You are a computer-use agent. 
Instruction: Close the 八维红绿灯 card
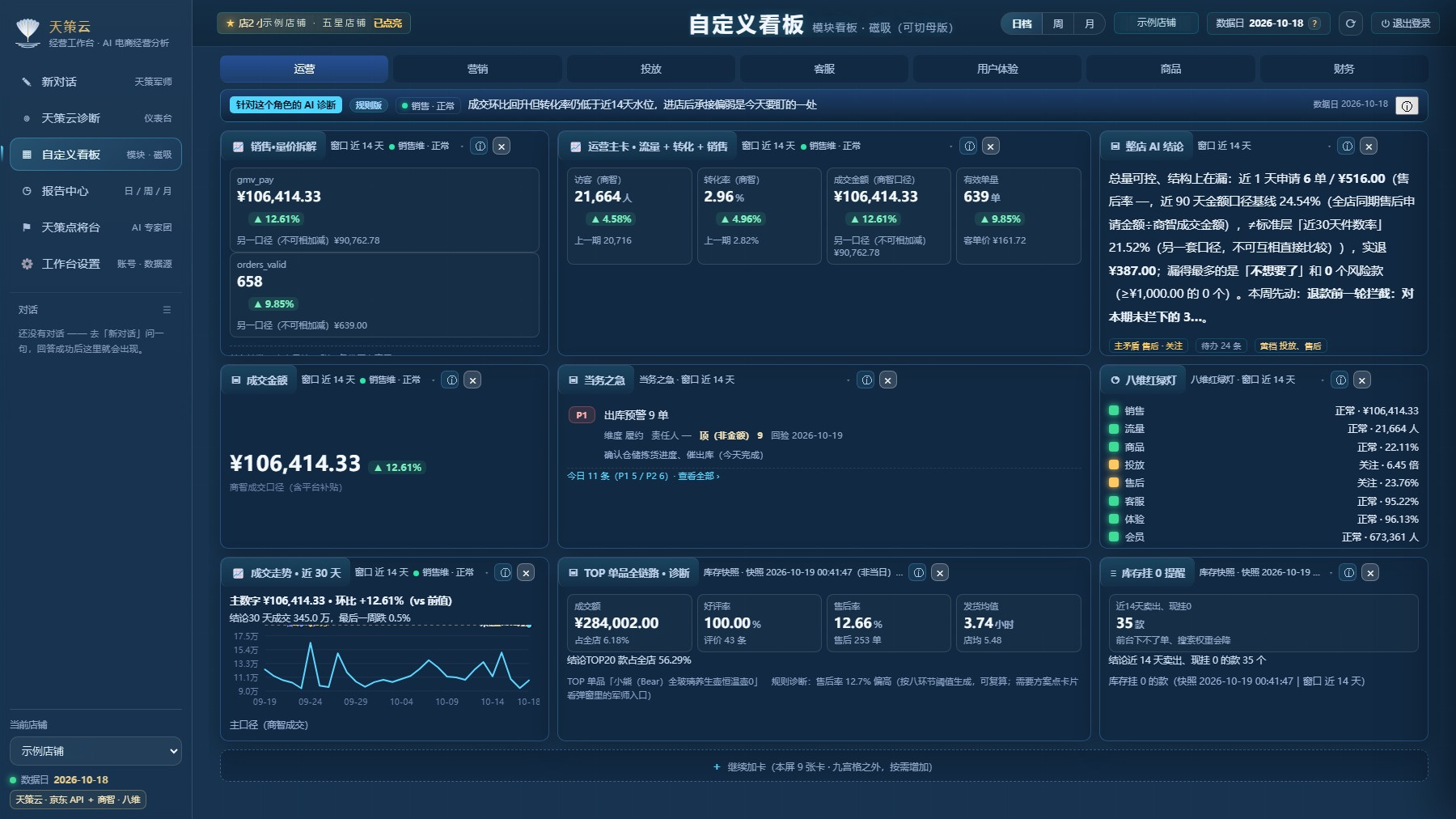(1362, 380)
